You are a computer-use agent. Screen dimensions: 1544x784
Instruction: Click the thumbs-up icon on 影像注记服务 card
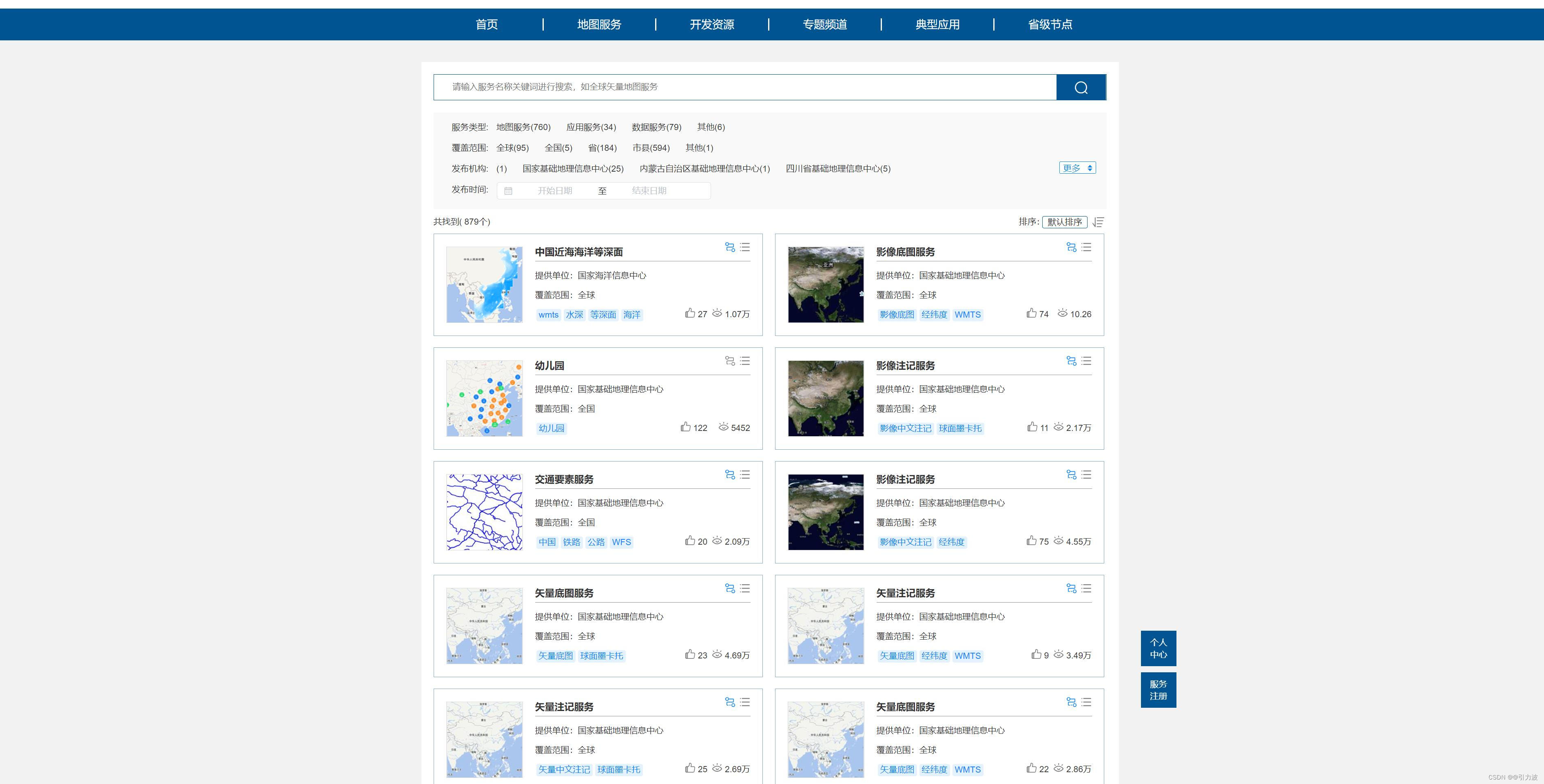(1033, 427)
